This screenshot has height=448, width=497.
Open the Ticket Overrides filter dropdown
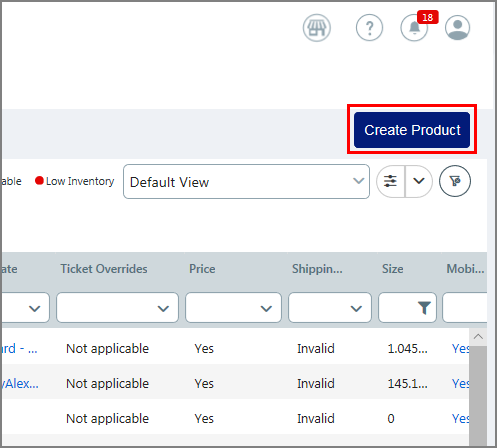tap(117, 308)
